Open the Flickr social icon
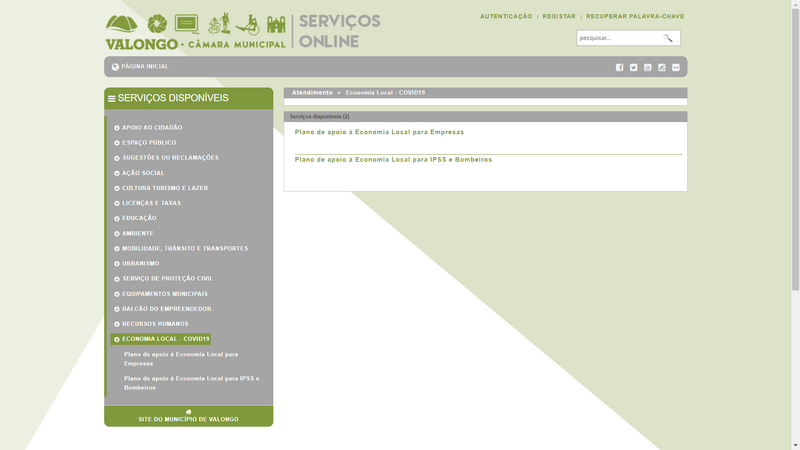Screen dimensions: 800x450 point(675,68)
